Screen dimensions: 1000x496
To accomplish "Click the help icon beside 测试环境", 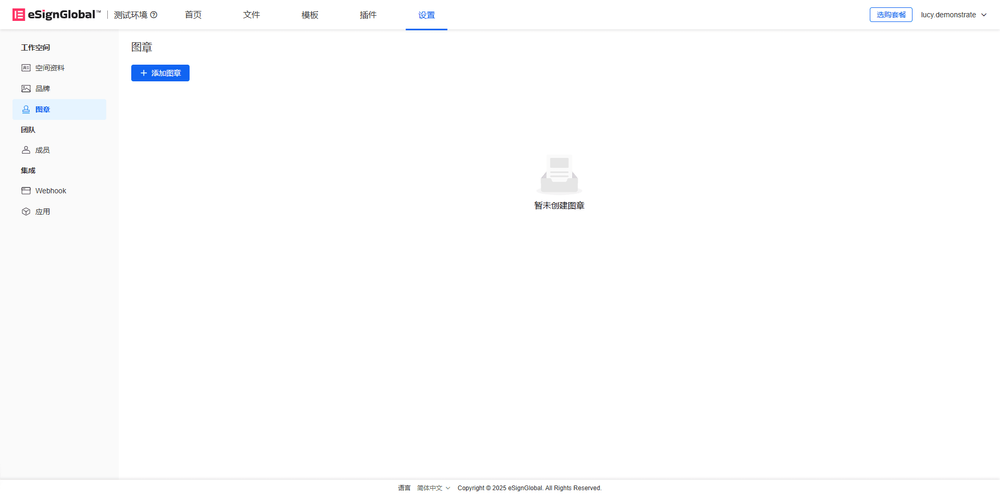I will [x=153, y=15].
